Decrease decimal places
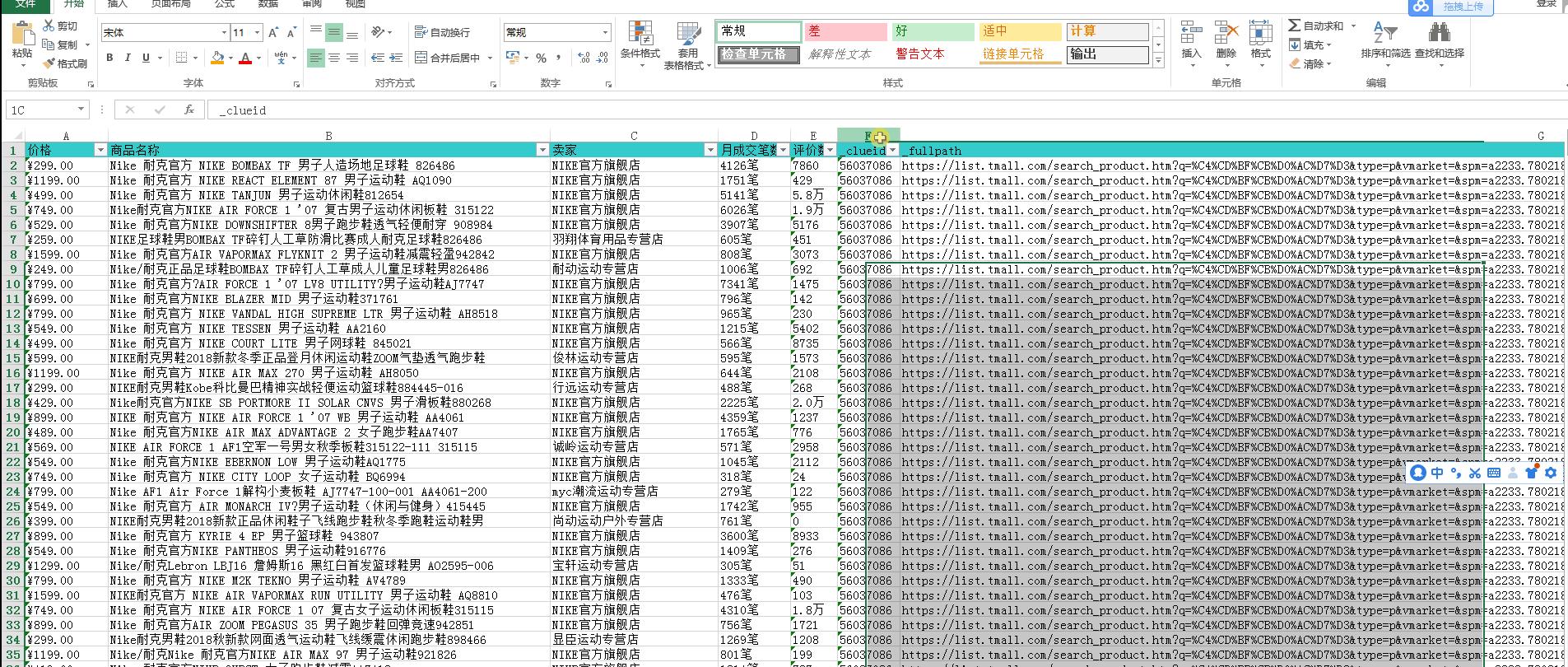 [x=603, y=58]
